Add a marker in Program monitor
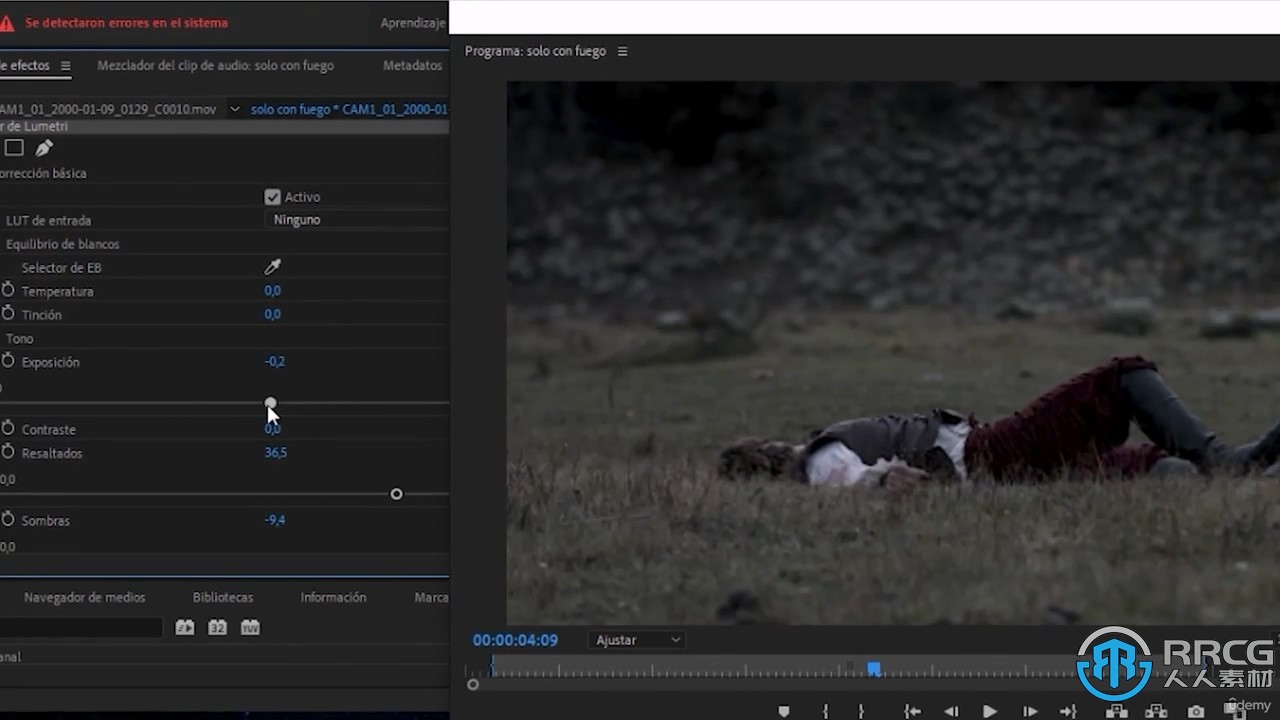 click(784, 711)
